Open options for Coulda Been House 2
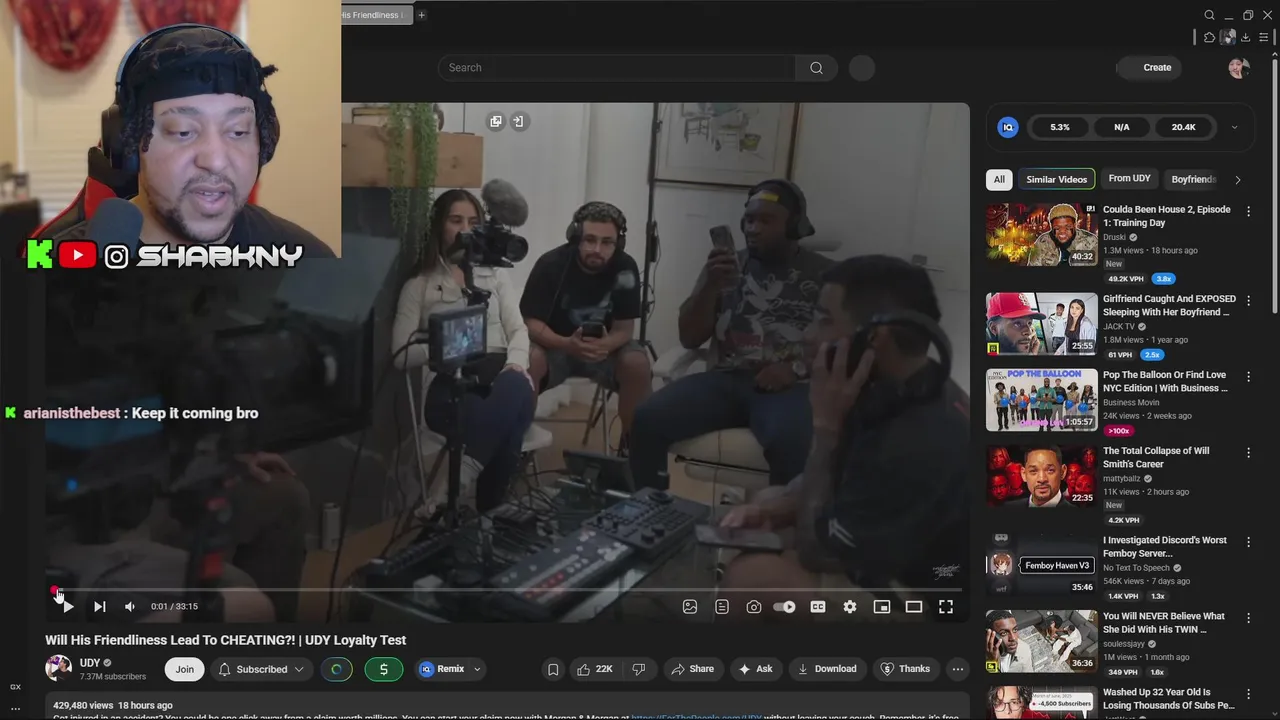Screen dimensions: 1280x720 click(1248, 211)
